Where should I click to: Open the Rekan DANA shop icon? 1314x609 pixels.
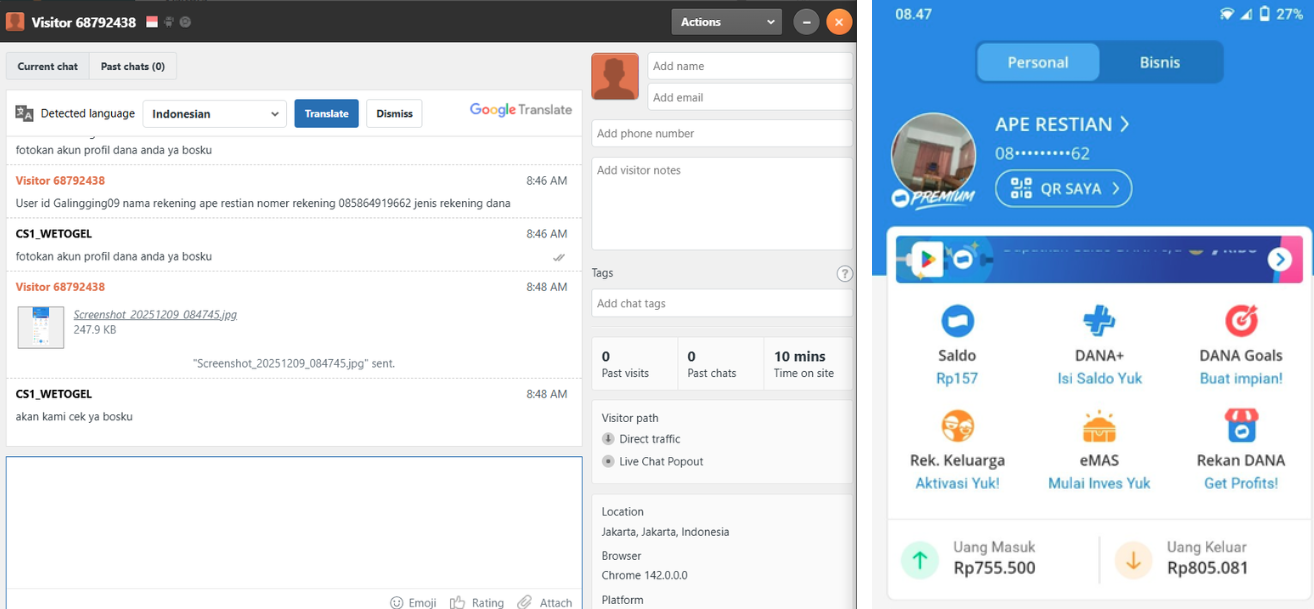click(1241, 426)
